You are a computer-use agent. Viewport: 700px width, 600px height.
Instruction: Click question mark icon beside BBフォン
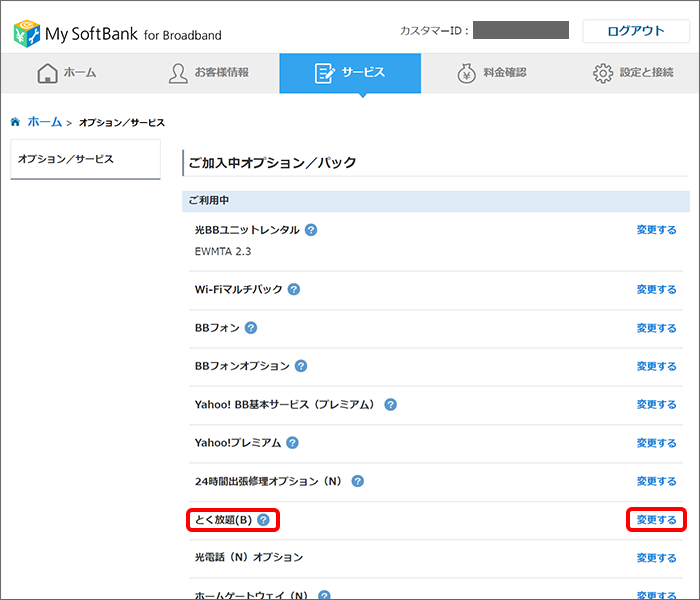point(251,328)
